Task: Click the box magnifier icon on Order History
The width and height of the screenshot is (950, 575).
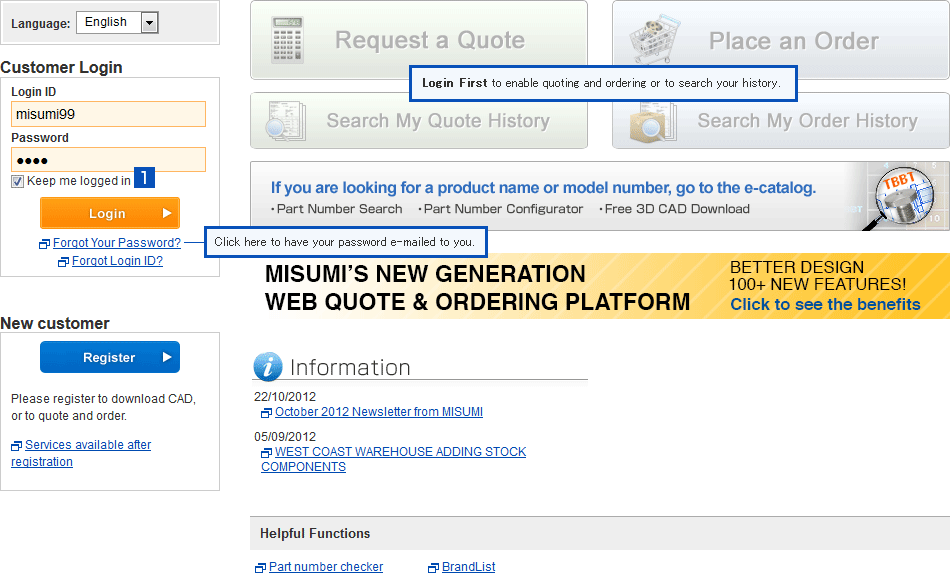Action: (653, 122)
